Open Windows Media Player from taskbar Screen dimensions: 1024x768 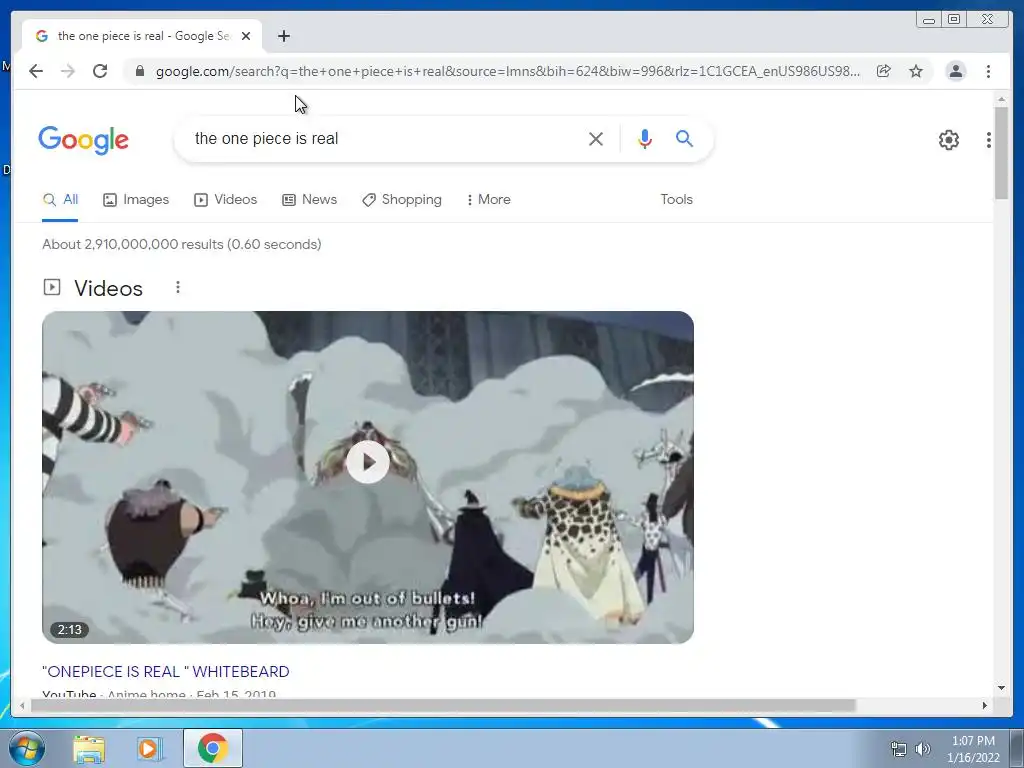click(148, 748)
